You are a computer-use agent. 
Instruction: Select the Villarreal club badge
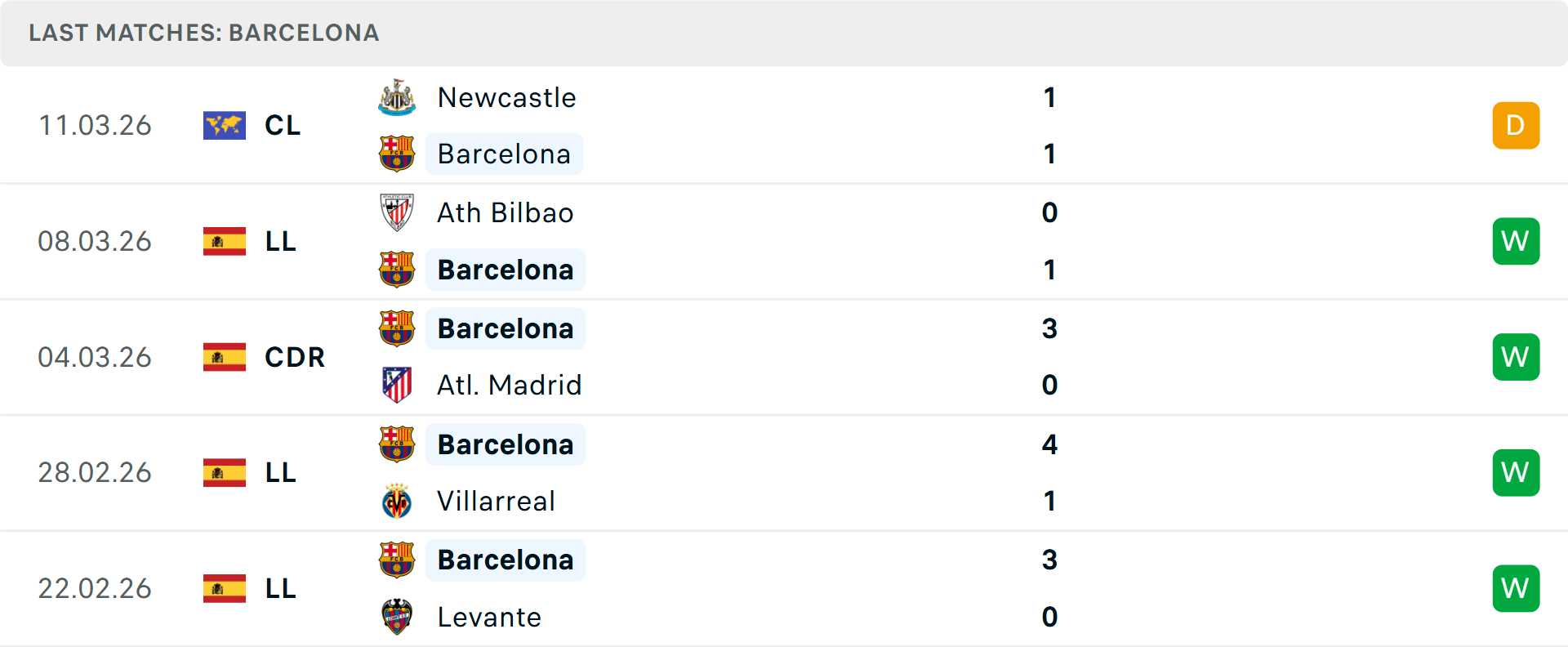(397, 501)
